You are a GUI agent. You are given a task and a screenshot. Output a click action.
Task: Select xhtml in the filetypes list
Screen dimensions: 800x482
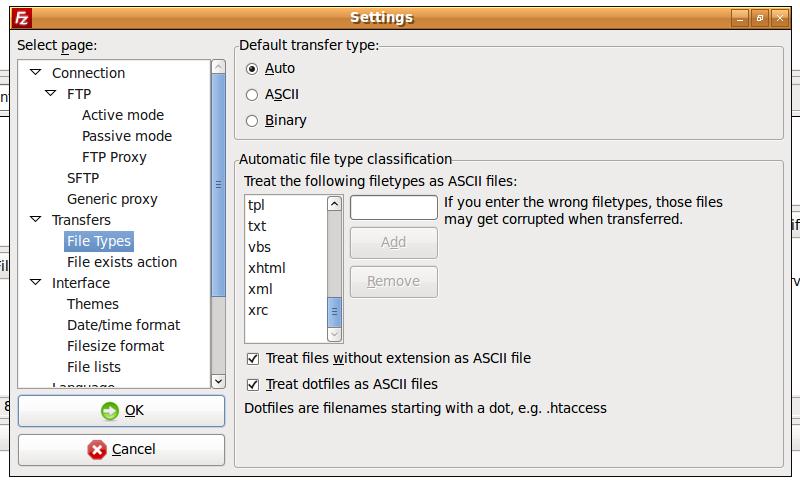tap(267, 268)
